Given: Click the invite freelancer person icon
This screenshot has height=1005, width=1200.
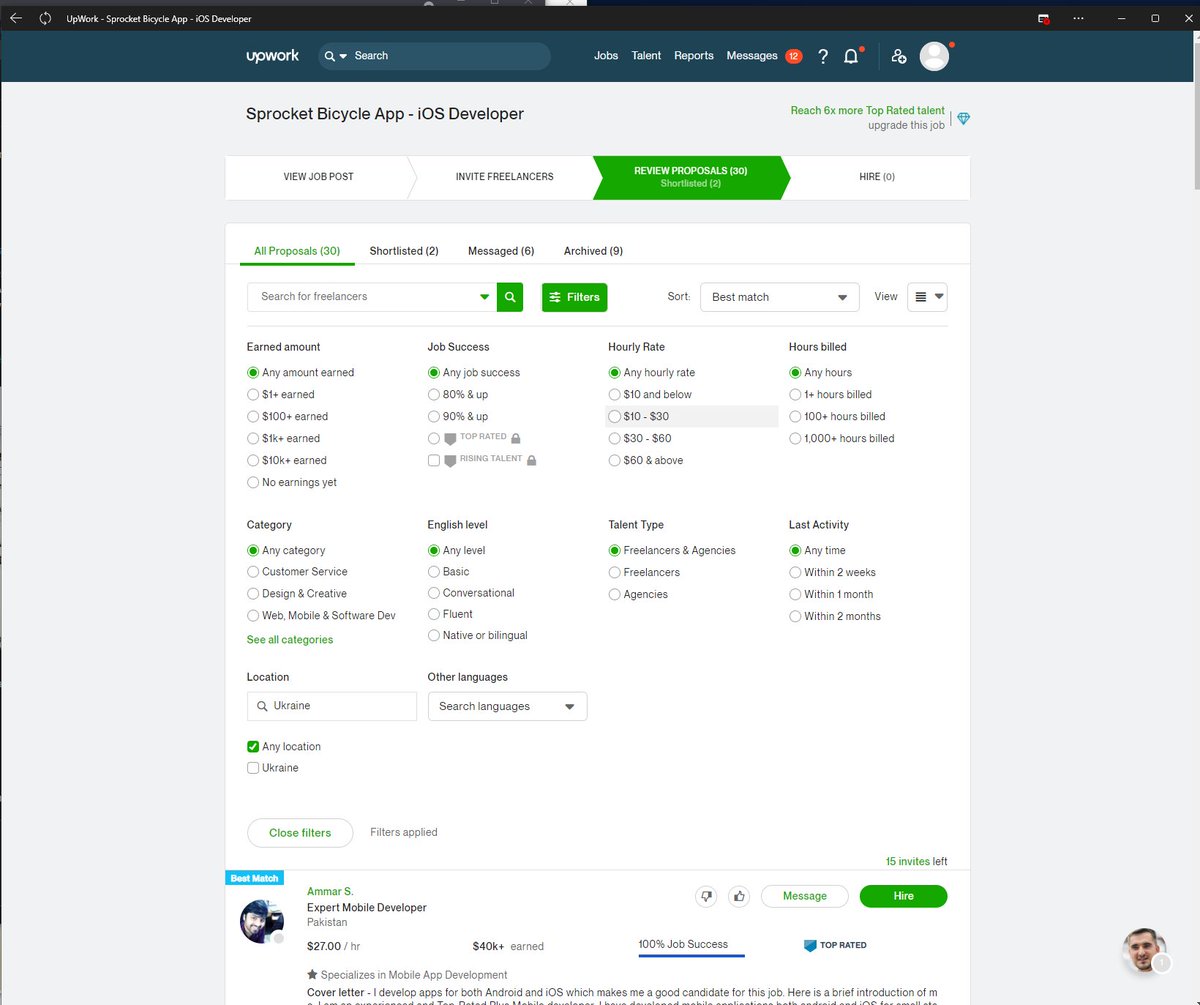Looking at the screenshot, I should tap(898, 56).
